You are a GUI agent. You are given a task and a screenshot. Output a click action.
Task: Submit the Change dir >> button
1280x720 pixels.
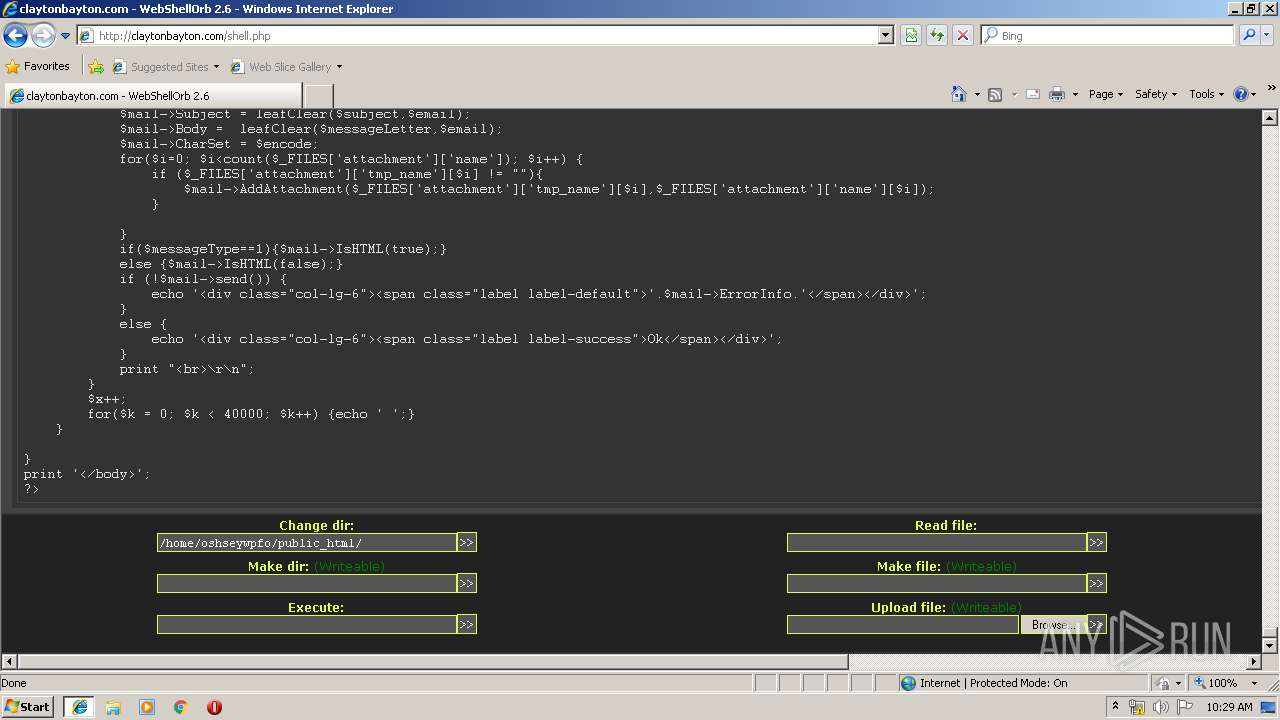[466, 543]
